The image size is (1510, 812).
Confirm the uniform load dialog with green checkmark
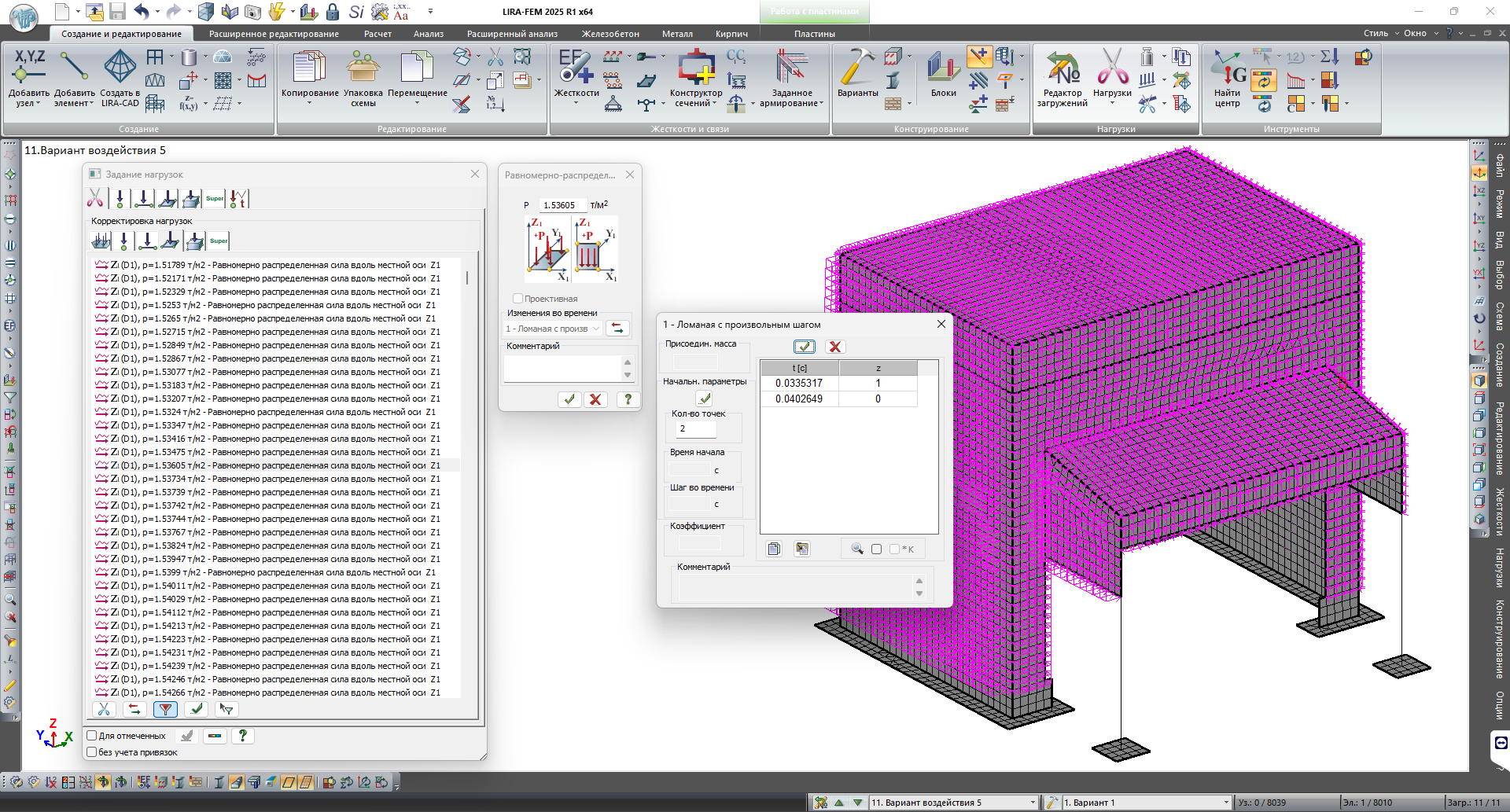(569, 399)
